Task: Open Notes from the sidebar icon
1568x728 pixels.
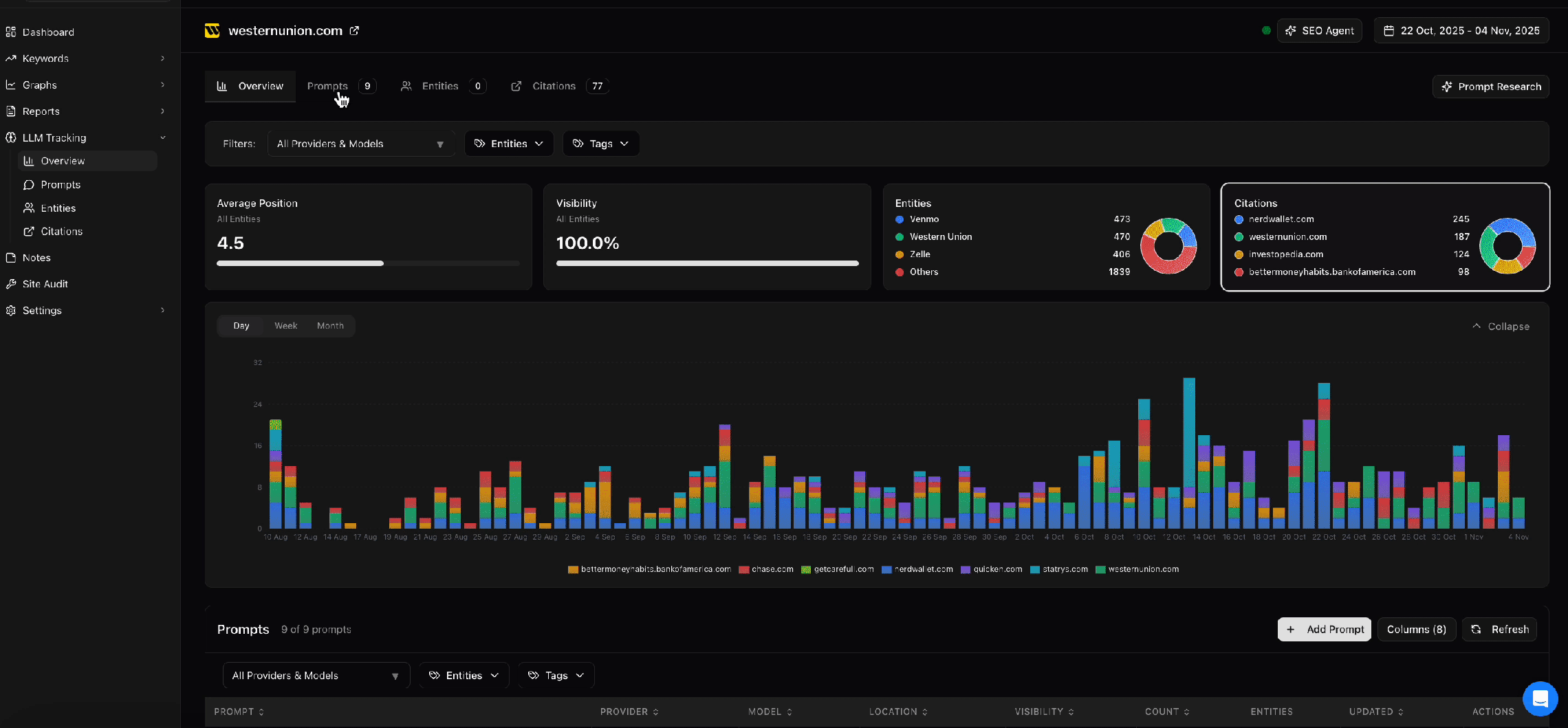Action: click(11, 258)
